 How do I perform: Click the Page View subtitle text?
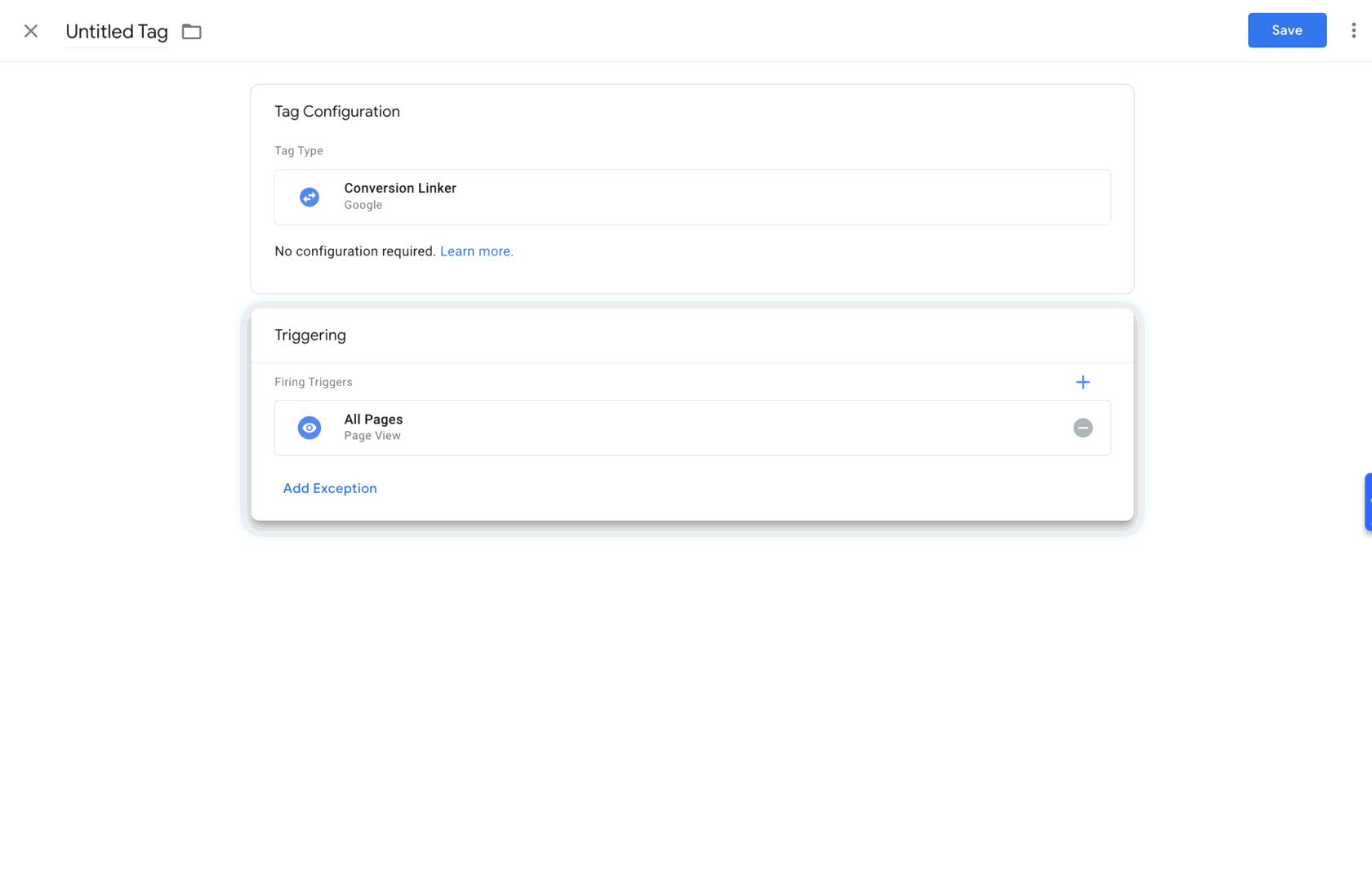372,436
